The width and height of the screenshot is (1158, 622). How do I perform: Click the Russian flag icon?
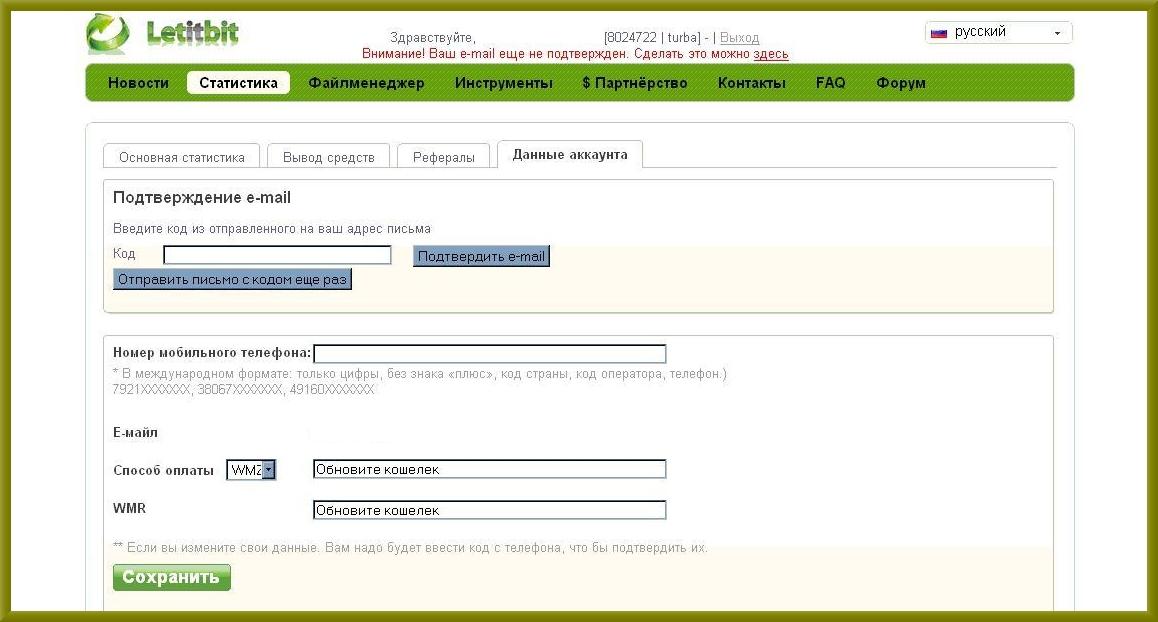coord(938,33)
